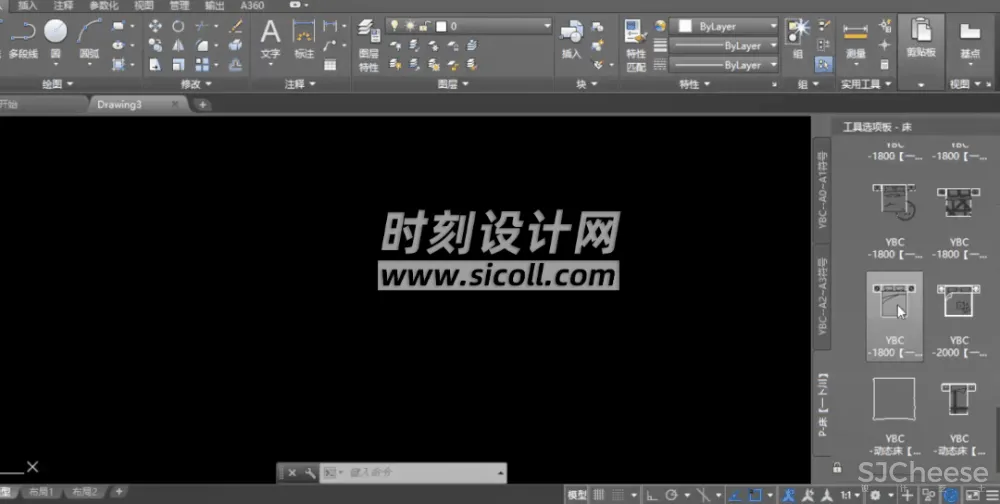The image size is (1000, 504).
Task: Open the A360 ribbon tab
Action: (x=252, y=5)
